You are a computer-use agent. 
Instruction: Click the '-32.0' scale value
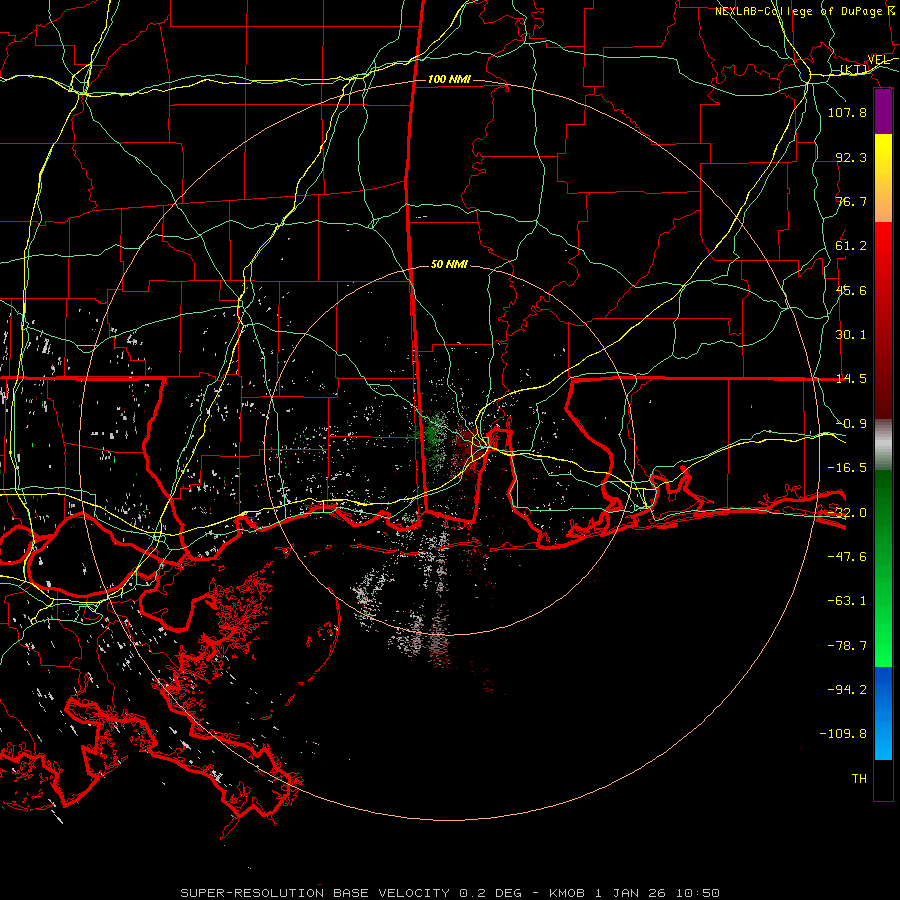[847, 513]
